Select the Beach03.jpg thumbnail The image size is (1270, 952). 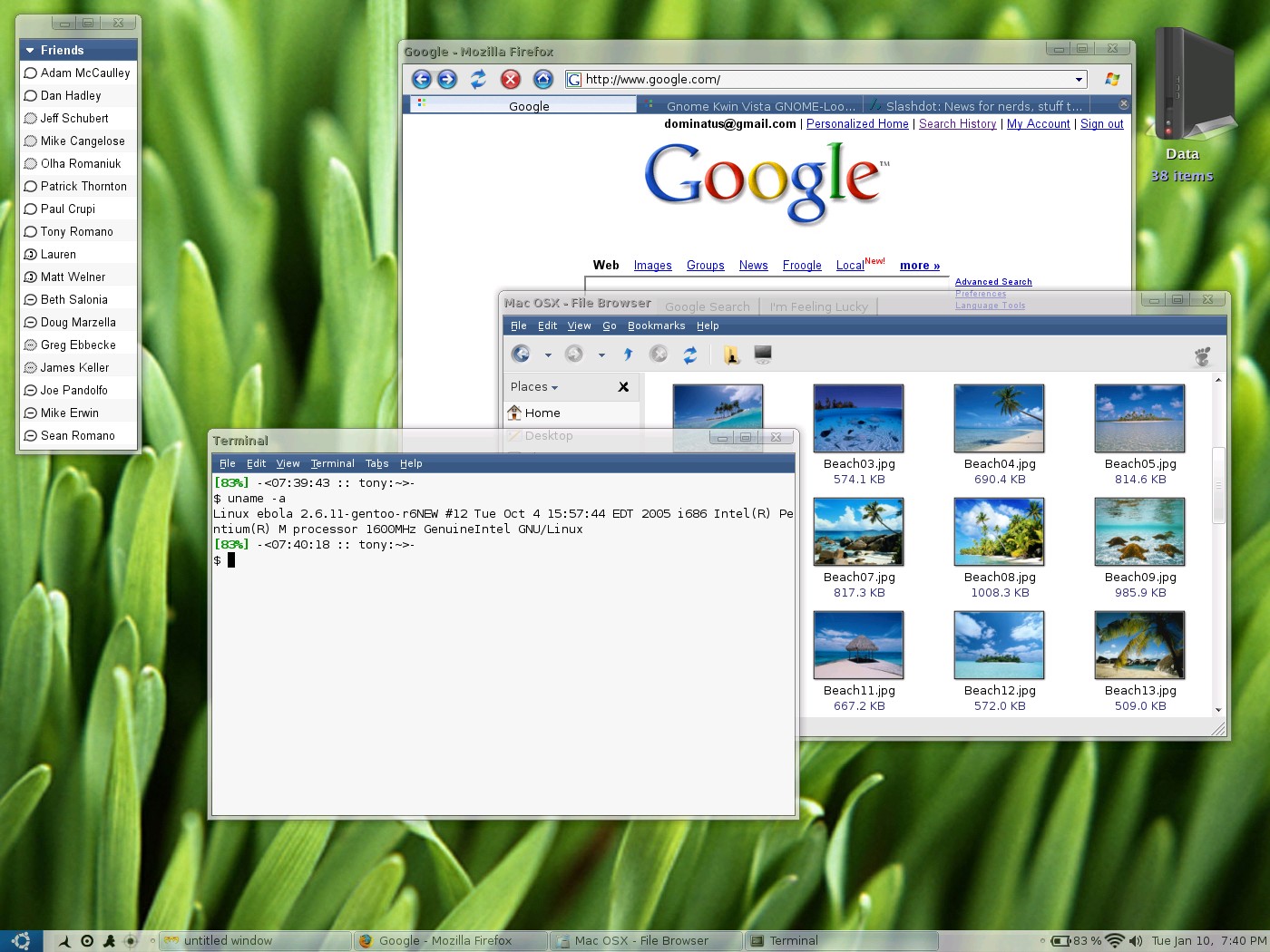coord(858,418)
